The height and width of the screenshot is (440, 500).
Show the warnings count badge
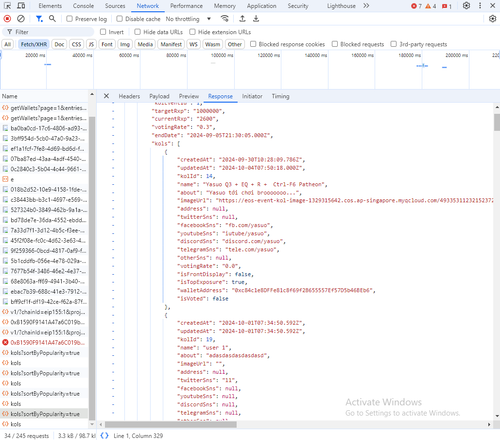(x=431, y=6)
